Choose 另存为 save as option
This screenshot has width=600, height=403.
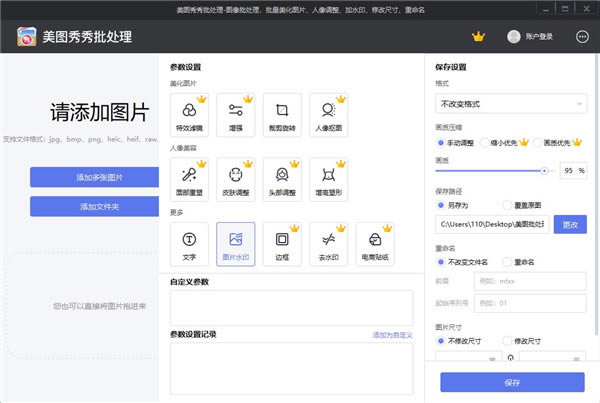point(453,206)
